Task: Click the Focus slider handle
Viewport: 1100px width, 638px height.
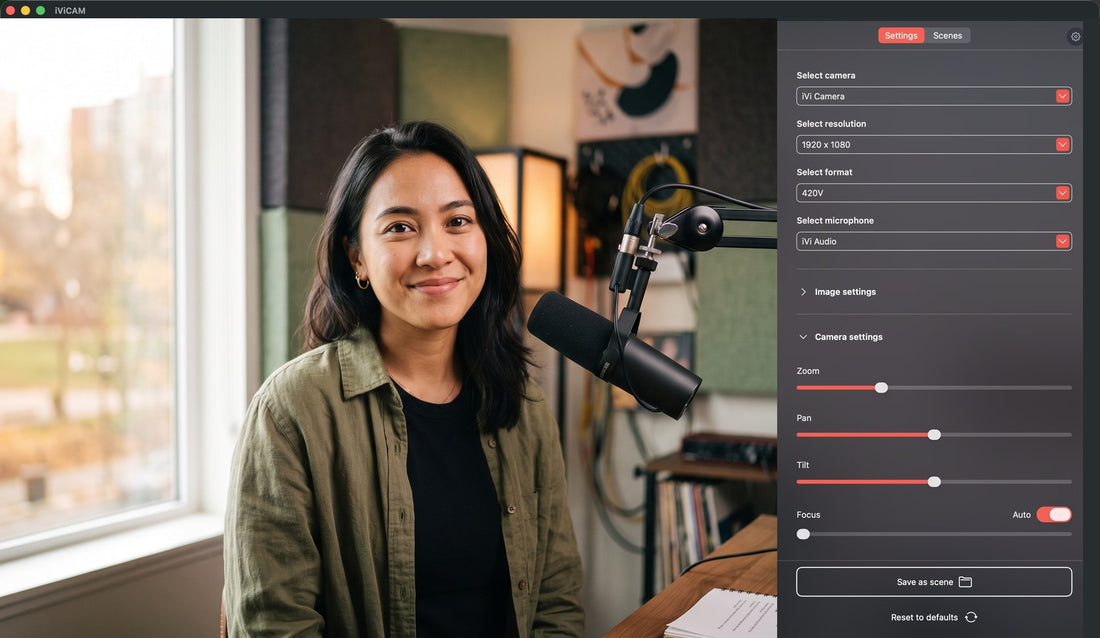Action: pyautogui.click(x=803, y=534)
